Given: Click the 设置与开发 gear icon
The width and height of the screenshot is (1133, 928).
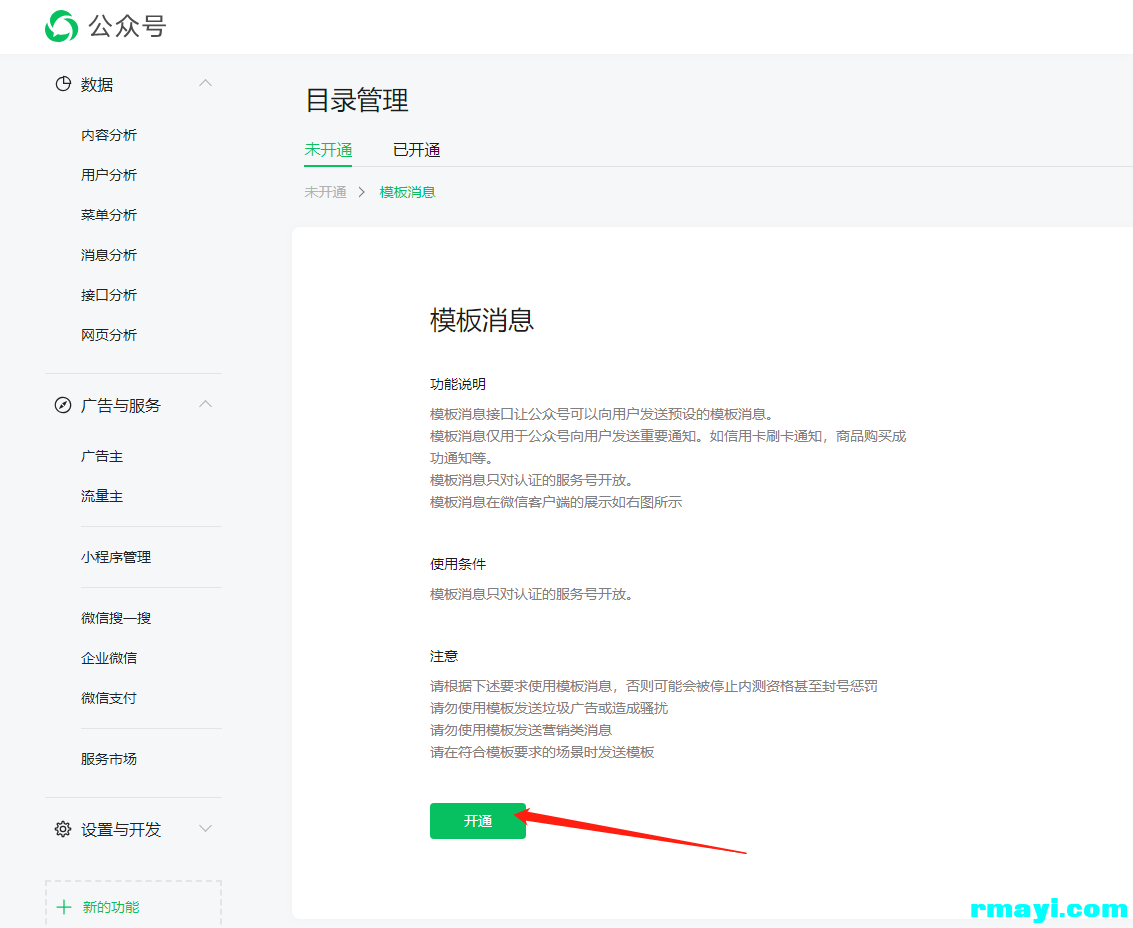Looking at the screenshot, I should point(63,829).
